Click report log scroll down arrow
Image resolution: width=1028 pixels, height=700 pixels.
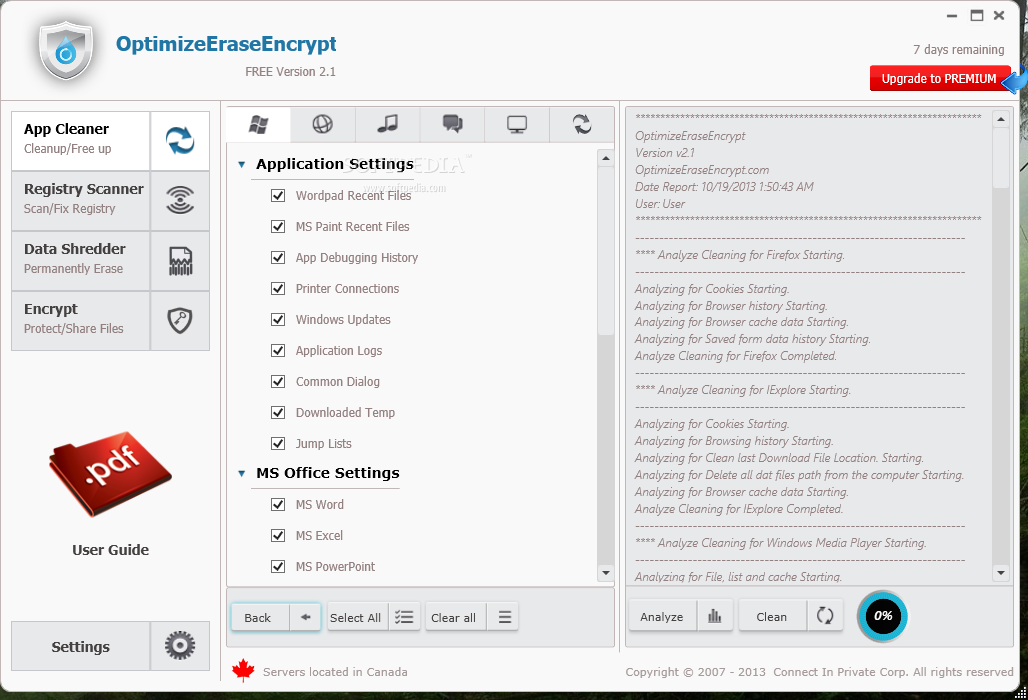click(1000, 573)
